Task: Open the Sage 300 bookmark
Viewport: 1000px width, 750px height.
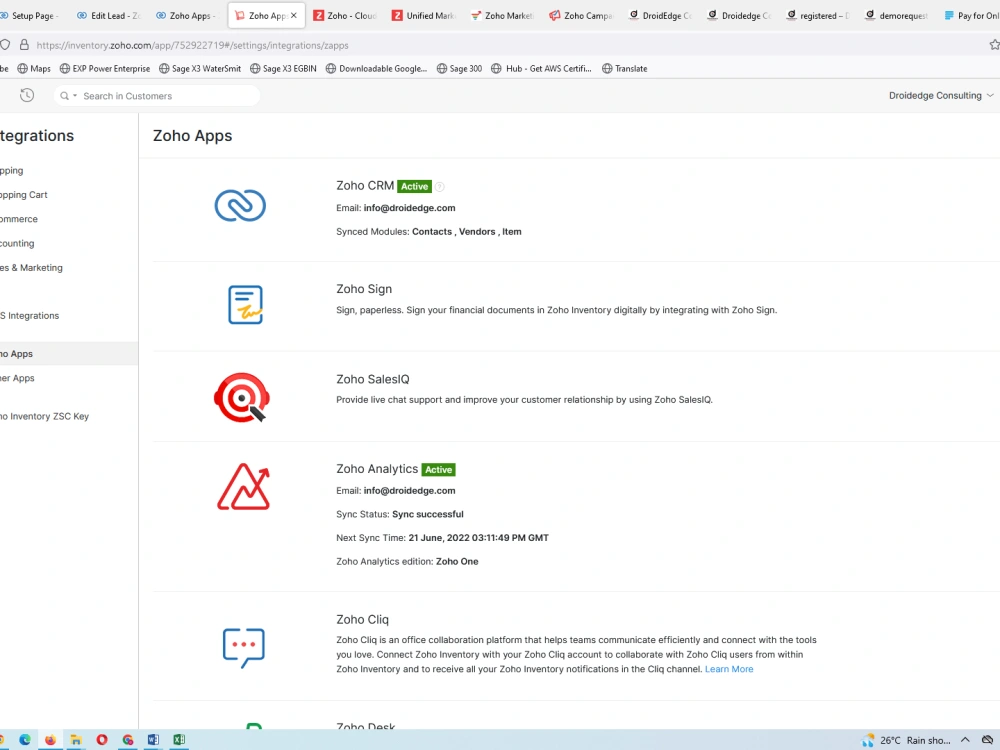Action: 459,68
